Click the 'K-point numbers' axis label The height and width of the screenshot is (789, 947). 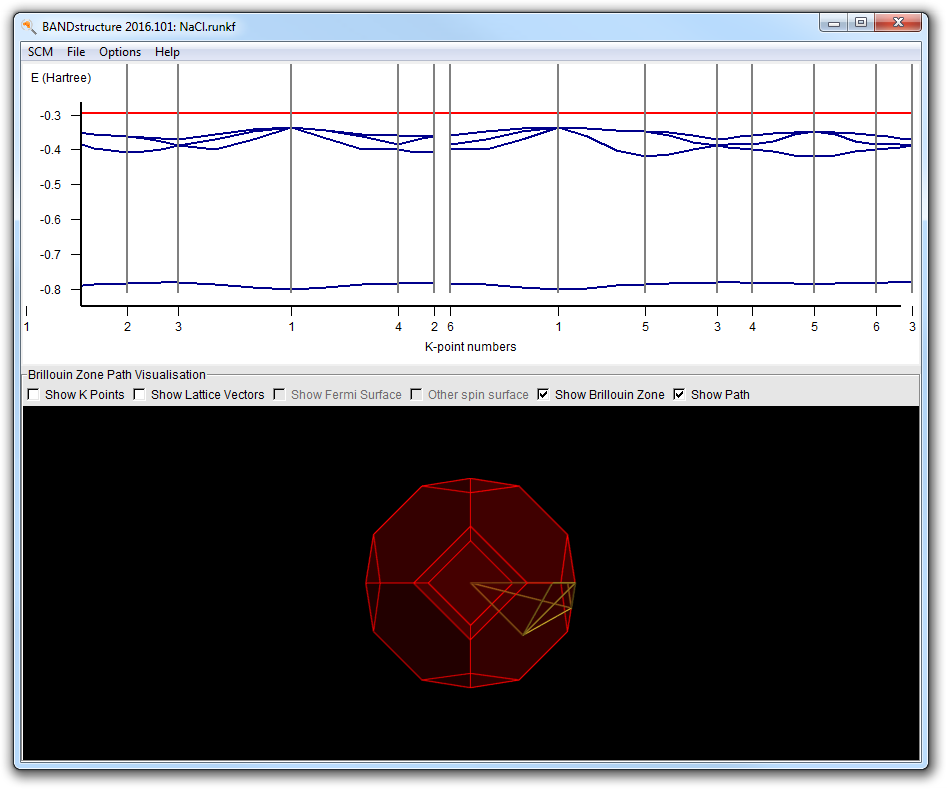tap(470, 347)
